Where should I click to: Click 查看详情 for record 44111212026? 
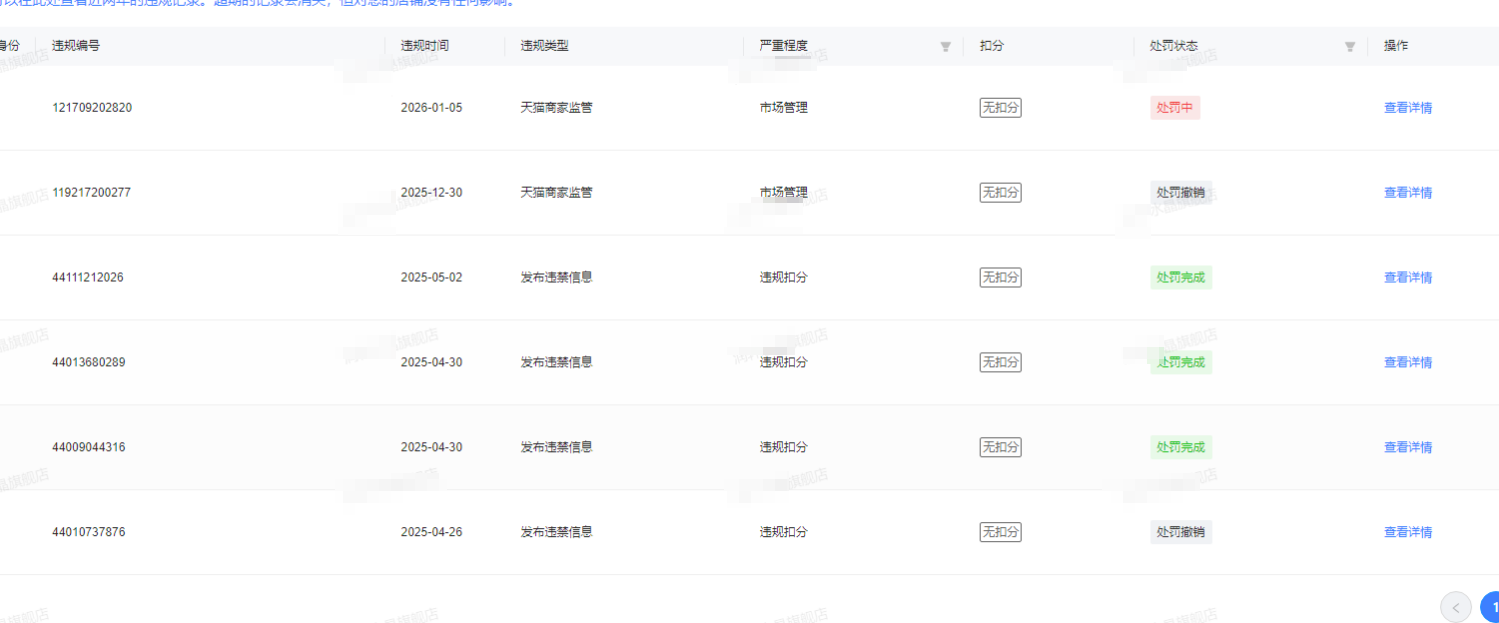click(x=1407, y=278)
